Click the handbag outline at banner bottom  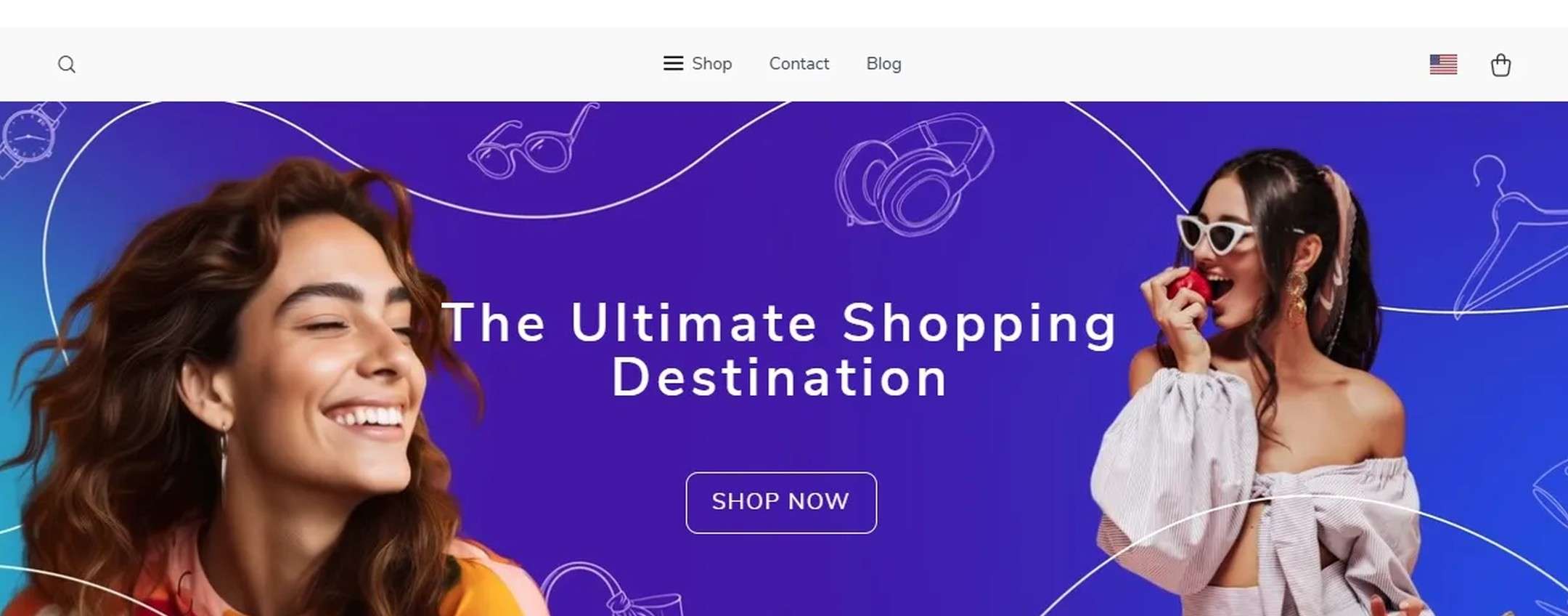click(613, 590)
